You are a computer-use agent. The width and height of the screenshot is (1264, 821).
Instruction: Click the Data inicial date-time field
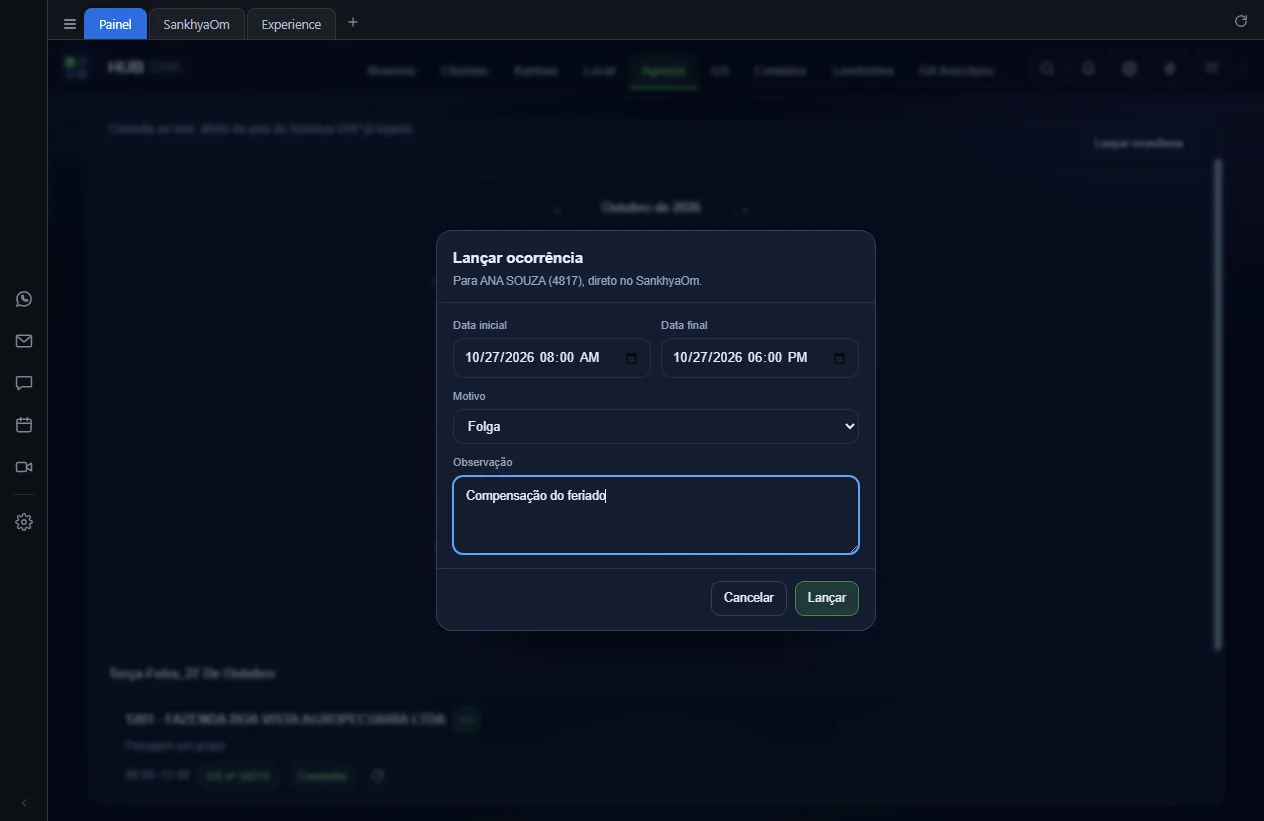coord(552,358)
